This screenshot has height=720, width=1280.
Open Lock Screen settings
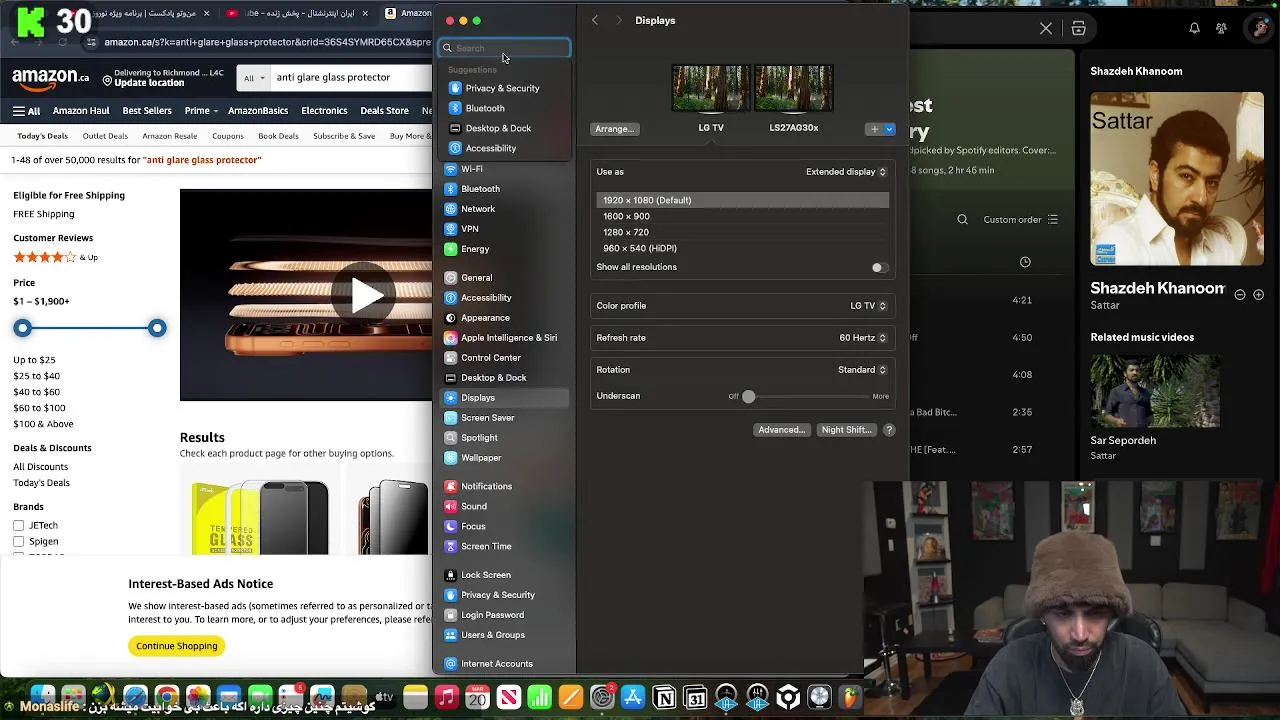[x=505, y=575]
